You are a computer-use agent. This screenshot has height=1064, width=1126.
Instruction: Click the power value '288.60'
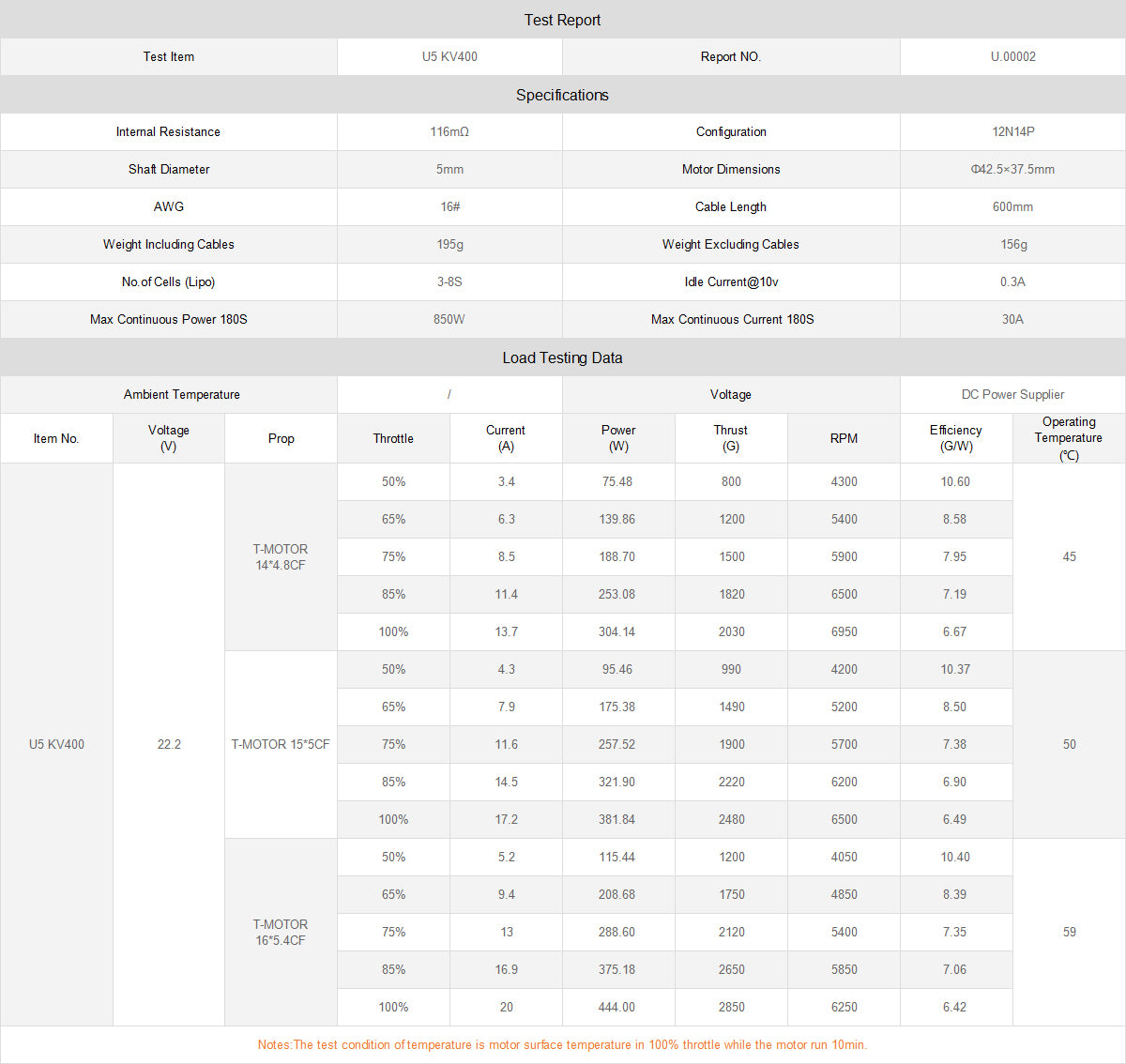617,932
